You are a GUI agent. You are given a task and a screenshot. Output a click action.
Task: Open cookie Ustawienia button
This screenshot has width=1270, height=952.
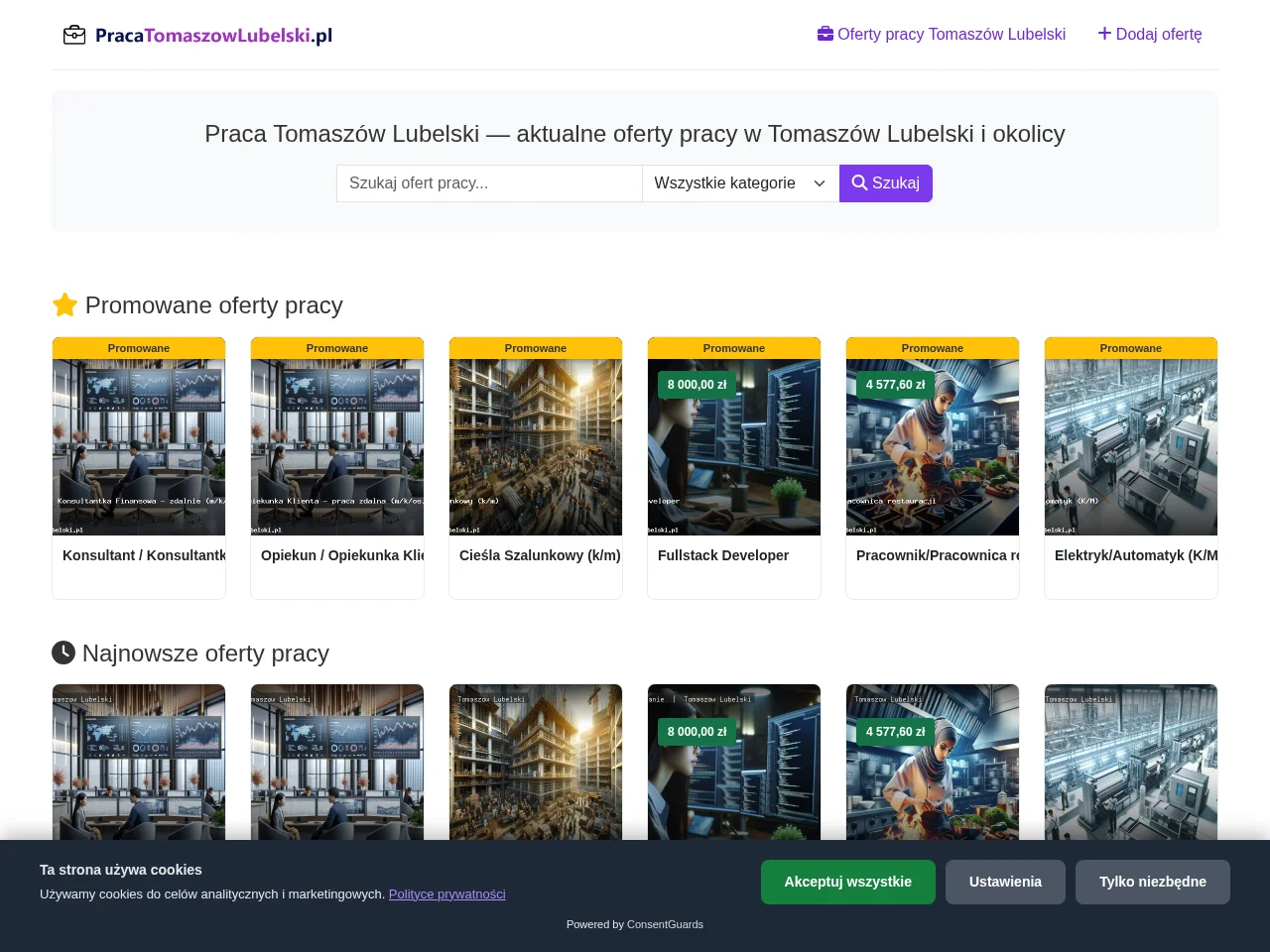(1005, 882)
